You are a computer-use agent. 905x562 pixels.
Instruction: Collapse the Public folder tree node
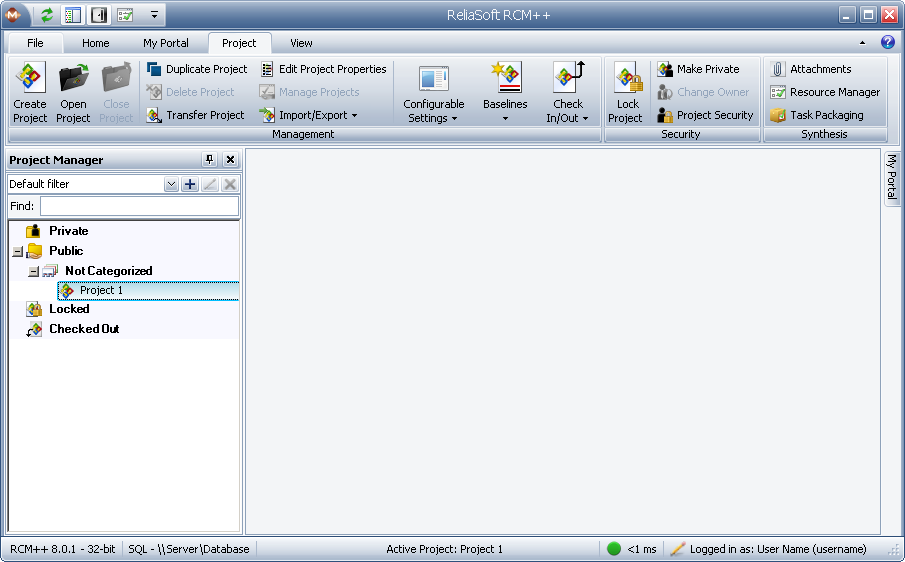(x=17, y=252)
